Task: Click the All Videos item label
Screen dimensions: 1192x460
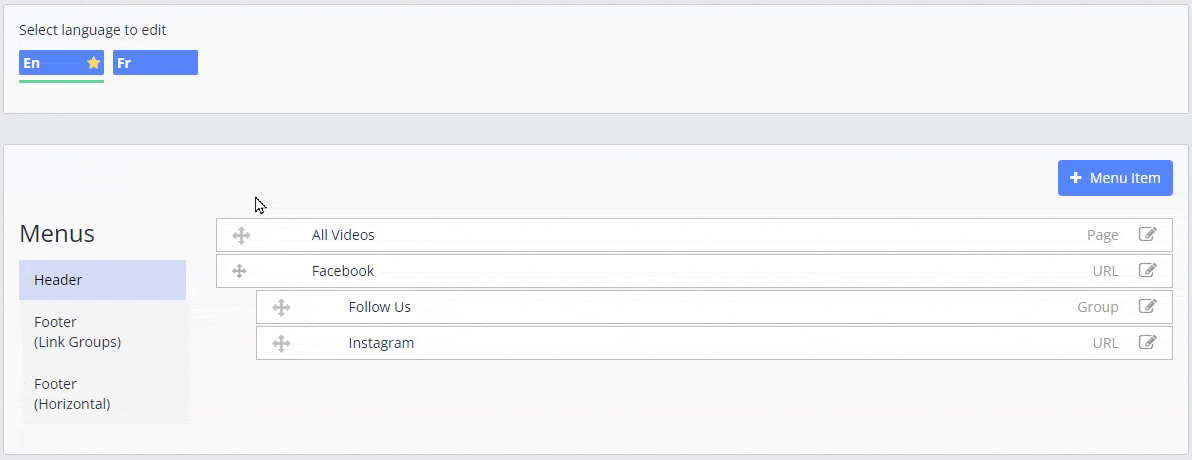Action: 343,236
